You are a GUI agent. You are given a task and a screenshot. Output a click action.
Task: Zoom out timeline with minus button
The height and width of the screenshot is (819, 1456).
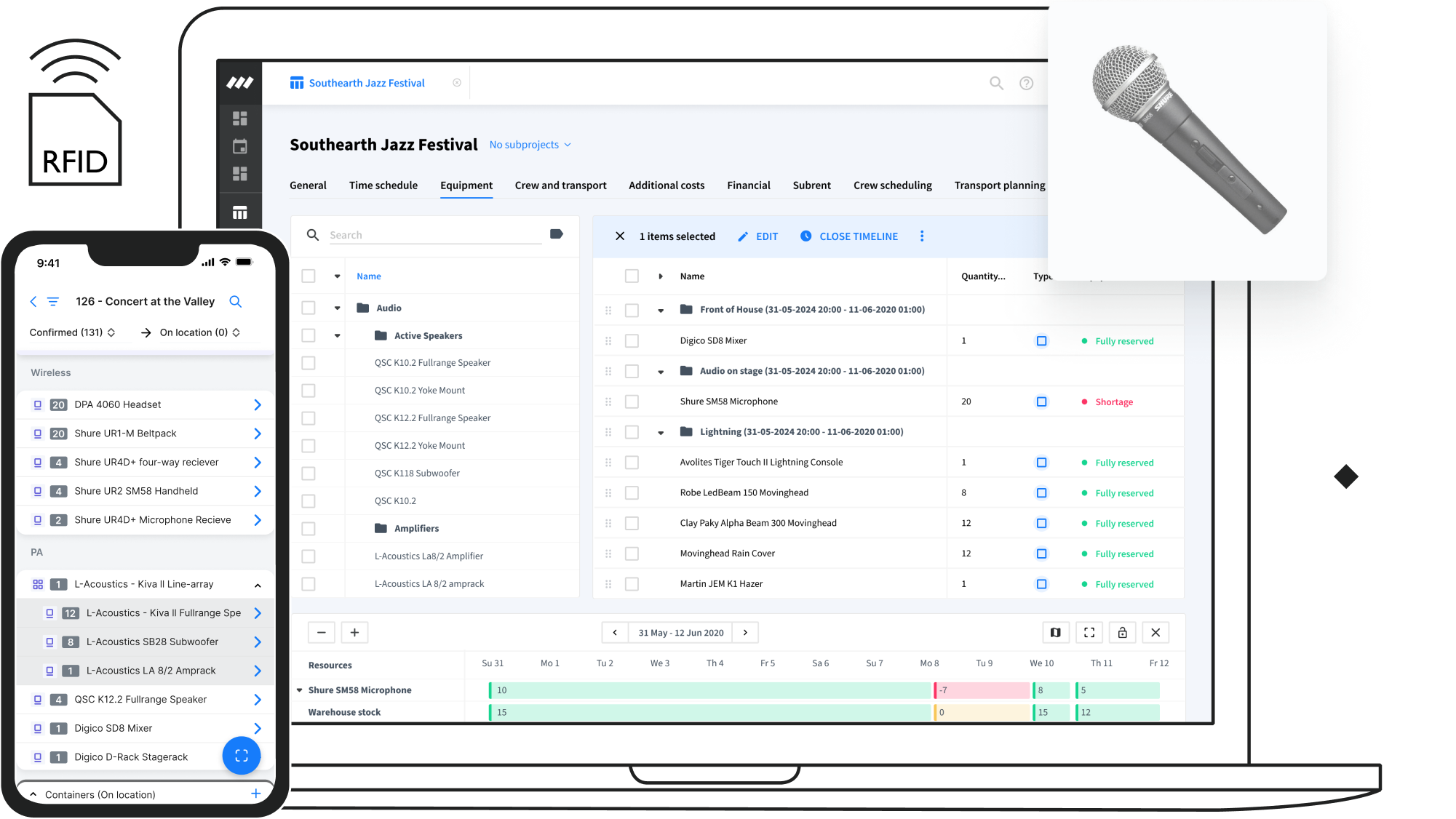(321, 632)
